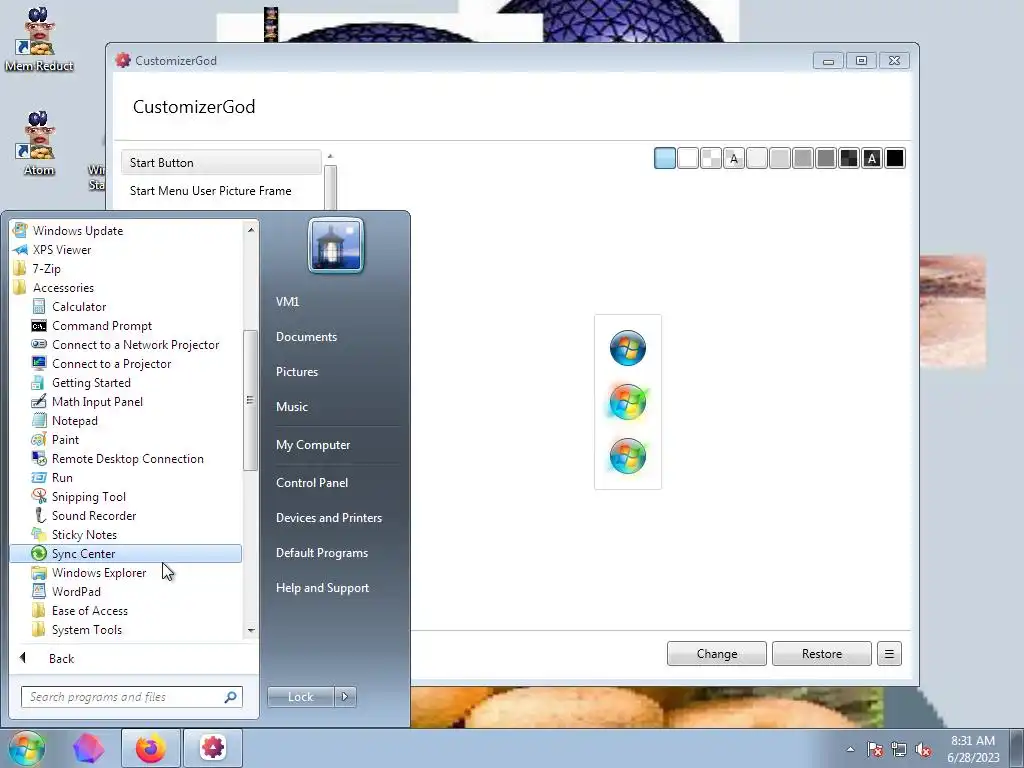Open Control Panel from Start menu
The width and height of the screenshot is (1024, 768).
[x=312, y=483]
